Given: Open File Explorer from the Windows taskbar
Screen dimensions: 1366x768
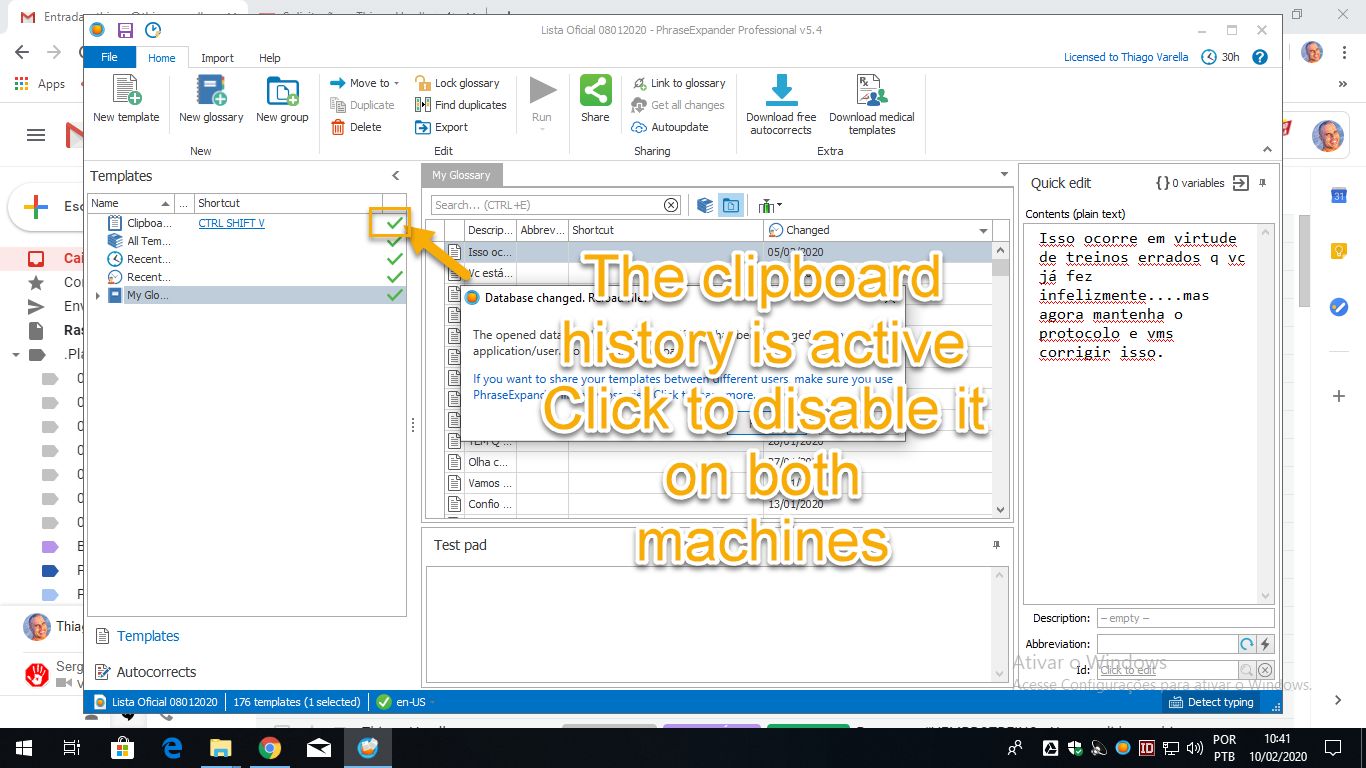Looking at the screenshot, I should coord(221,748).
